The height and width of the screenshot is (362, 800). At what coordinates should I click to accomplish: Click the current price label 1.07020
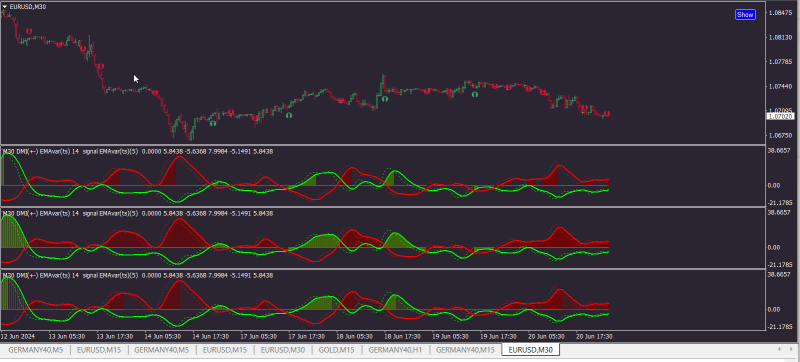coord(780,117)
